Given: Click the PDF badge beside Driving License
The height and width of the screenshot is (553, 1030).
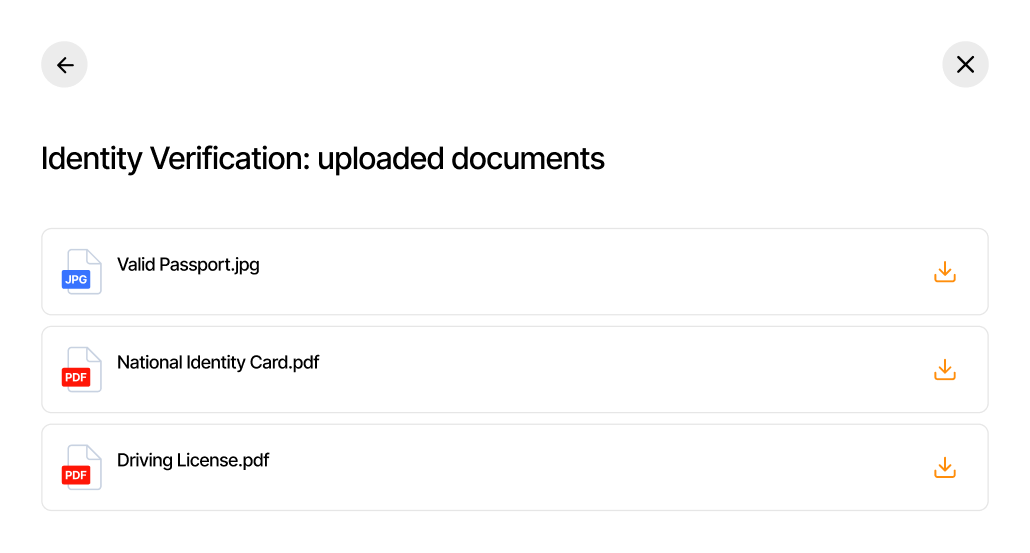Looking at the screenshot, I should tap(76, 475).
